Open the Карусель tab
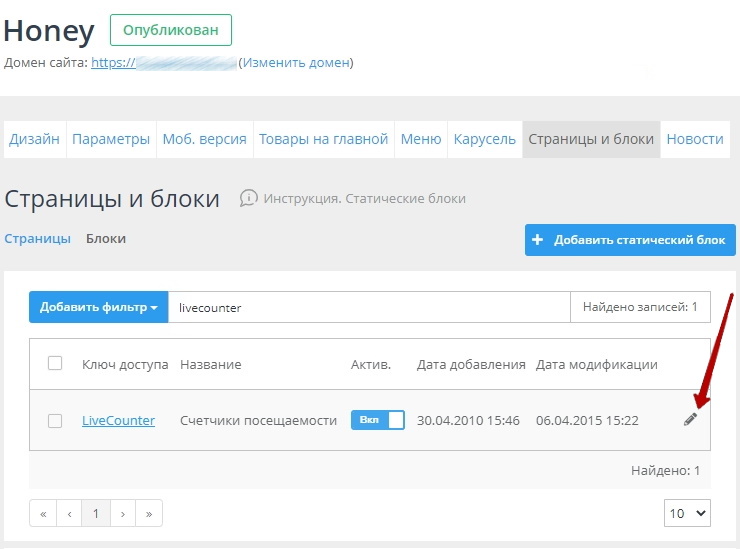Image resolution: width=740 pixels, height=549 pixels. pos(484,139)
